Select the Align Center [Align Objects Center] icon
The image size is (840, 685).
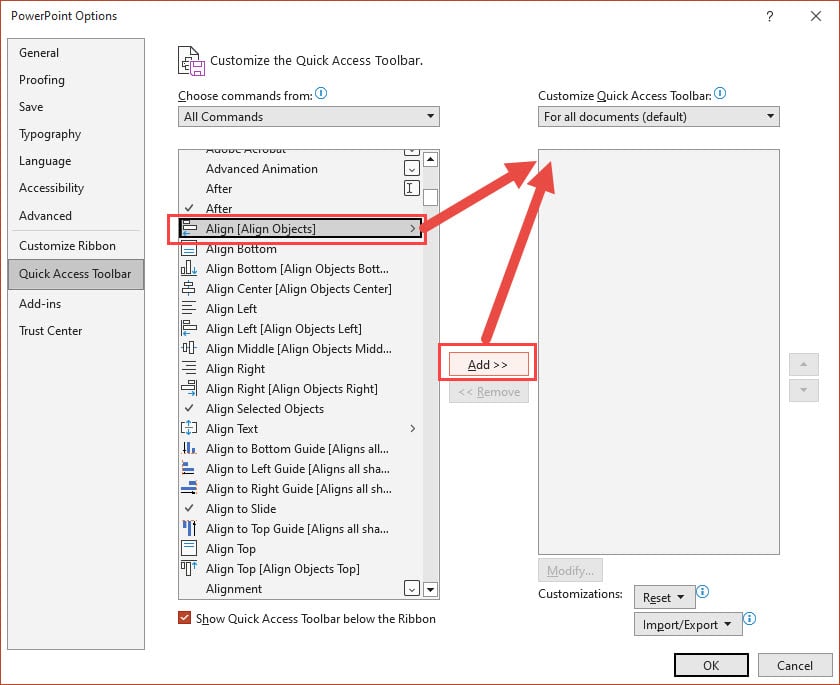point(189,288)
